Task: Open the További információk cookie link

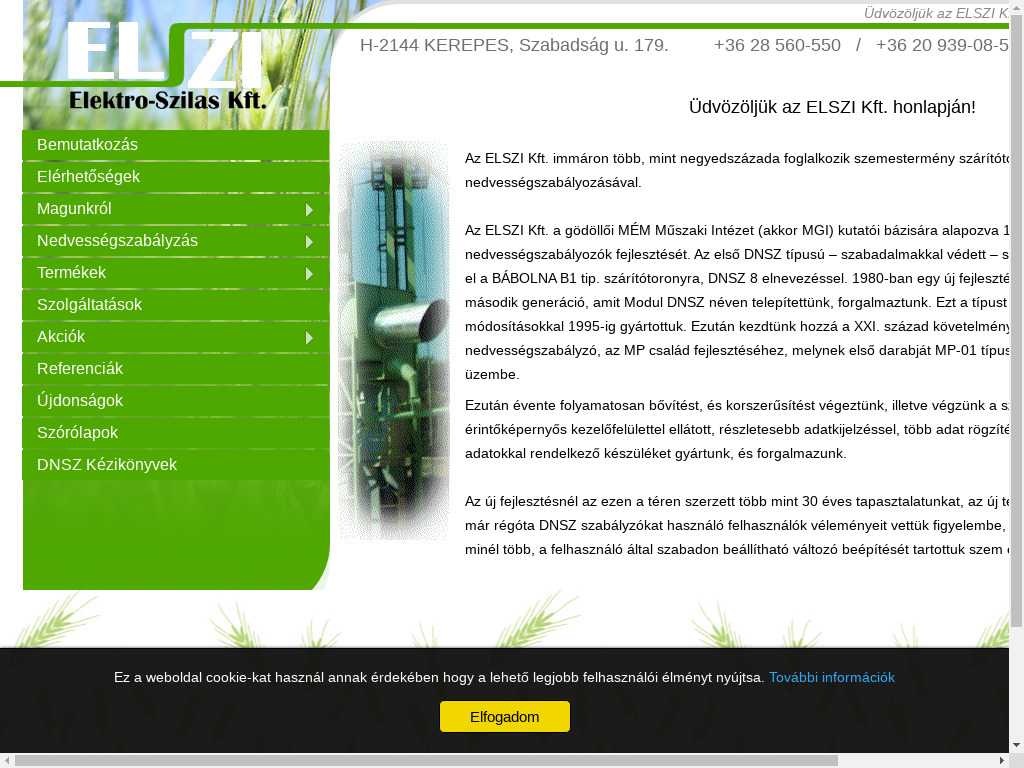Action: click(x=831, y=677)
